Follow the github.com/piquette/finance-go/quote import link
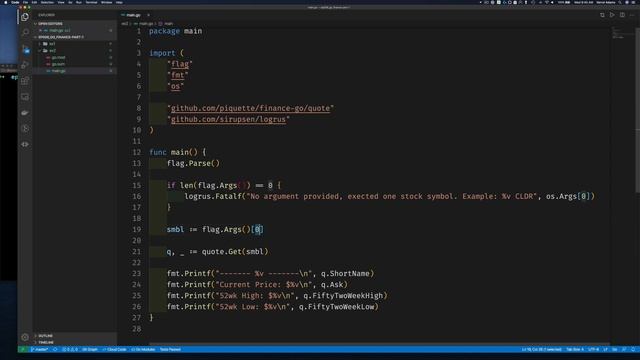 (250, 108)
